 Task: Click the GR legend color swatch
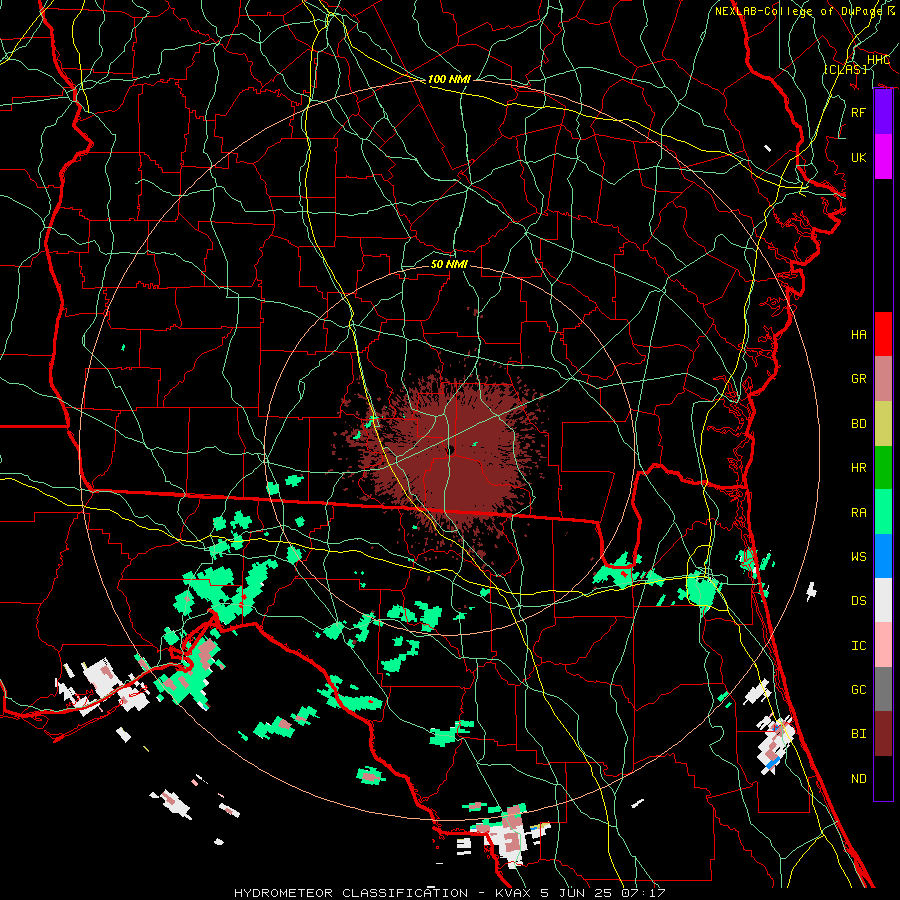883,378
